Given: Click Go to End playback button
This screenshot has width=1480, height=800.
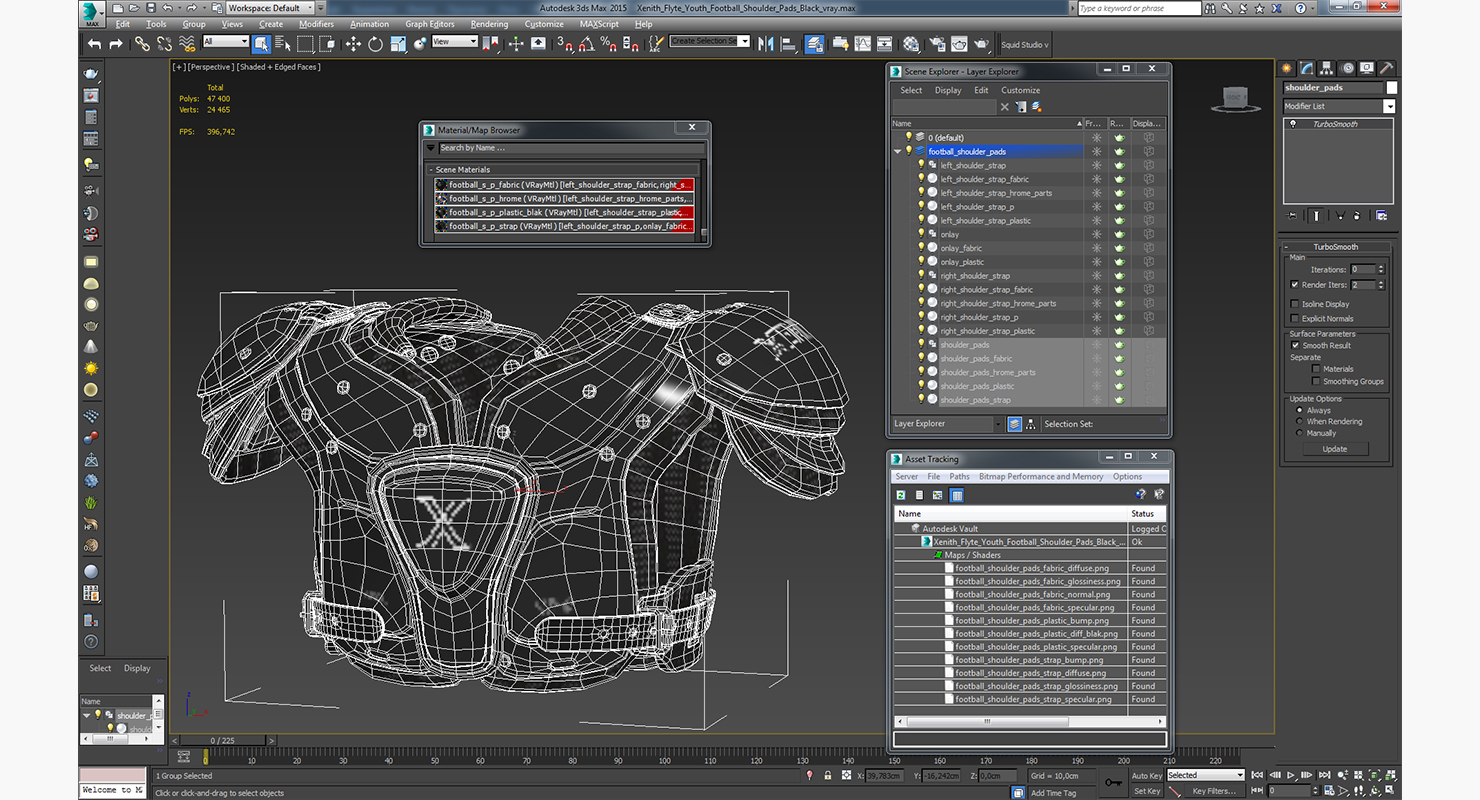Looking at the screenshot, I should (1326, 775).
